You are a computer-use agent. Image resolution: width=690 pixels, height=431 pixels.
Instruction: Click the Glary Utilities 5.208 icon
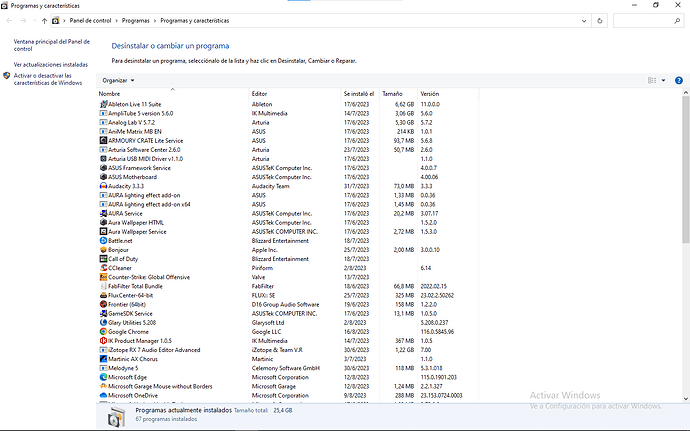[x=103, y=323]
